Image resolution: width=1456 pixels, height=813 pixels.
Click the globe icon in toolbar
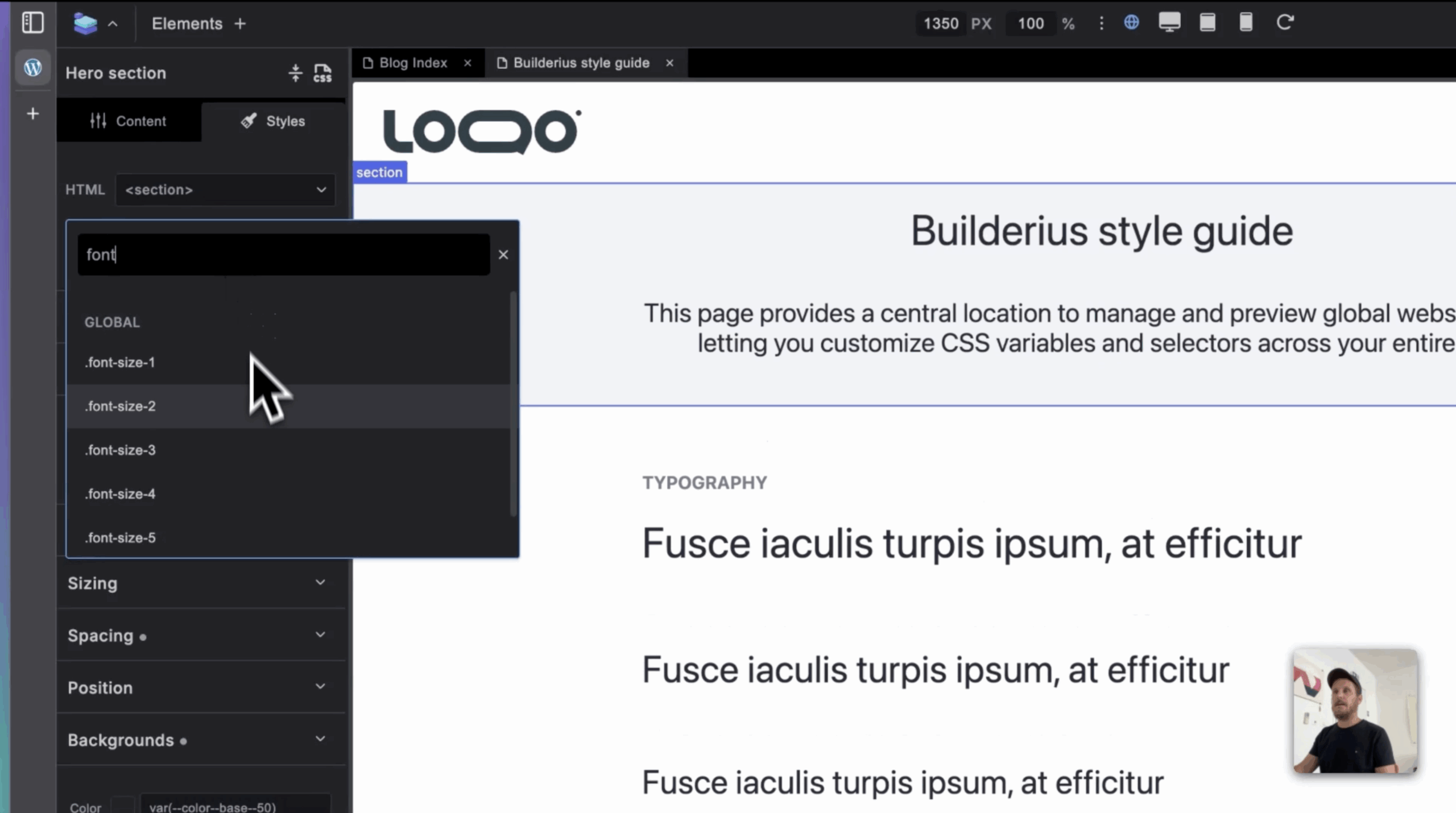click(1131, 23)
